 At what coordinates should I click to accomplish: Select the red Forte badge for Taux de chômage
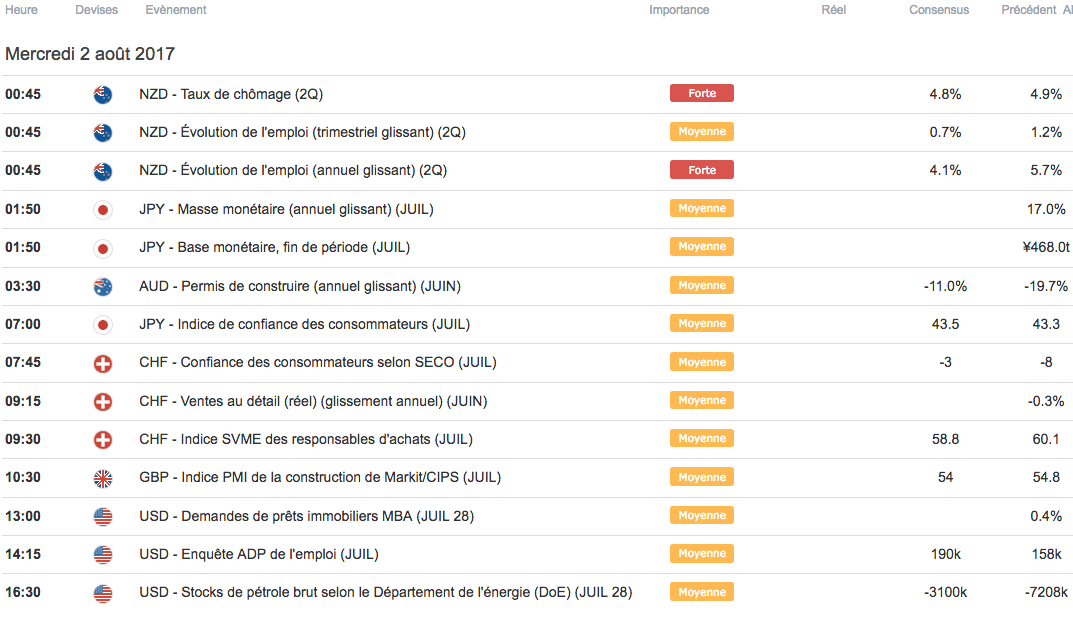pos(702,93)
